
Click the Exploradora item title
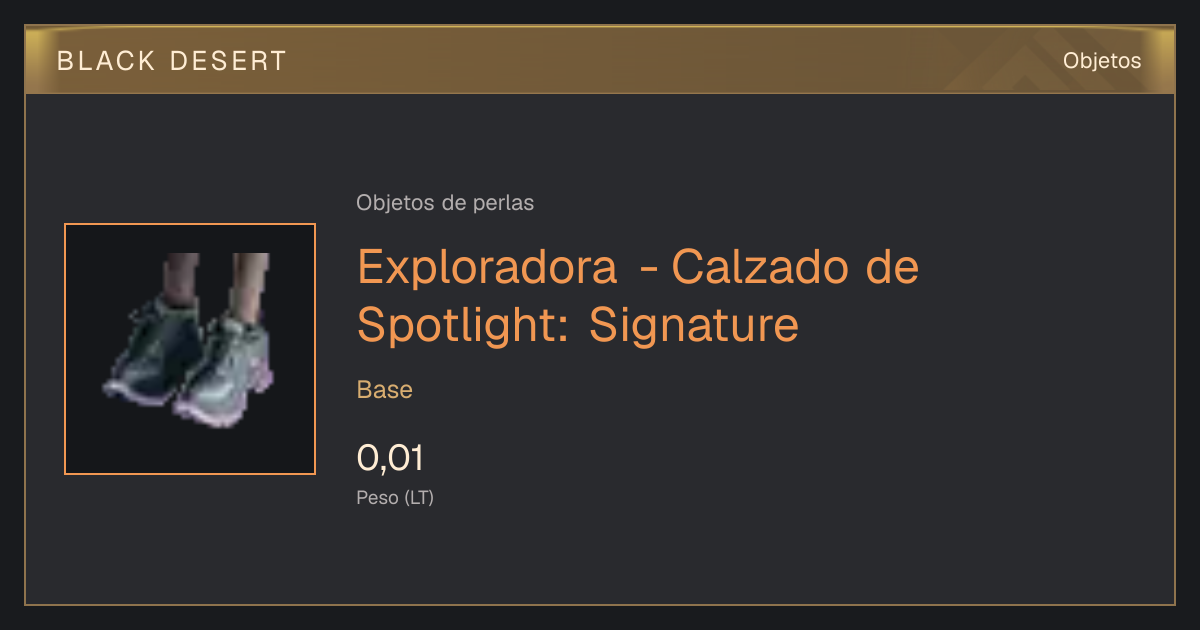[x=638, y=295]
